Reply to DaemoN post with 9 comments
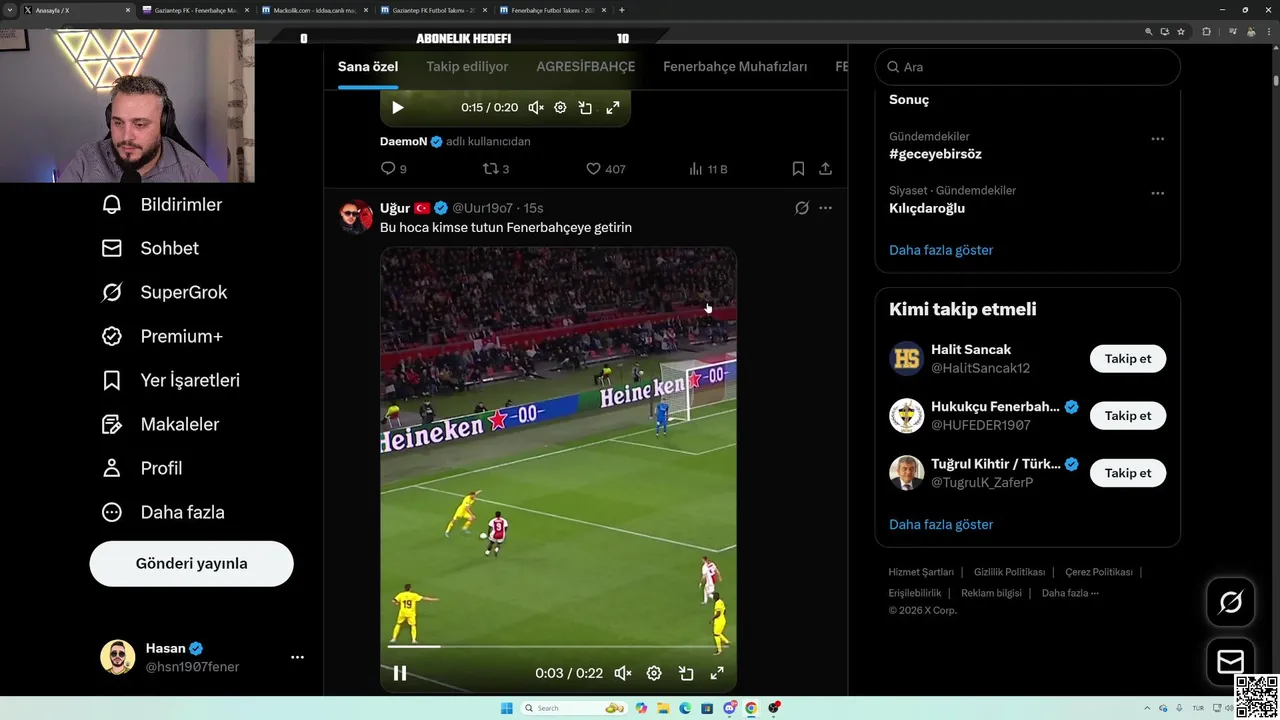1280x720 pixels. (394, 169)
